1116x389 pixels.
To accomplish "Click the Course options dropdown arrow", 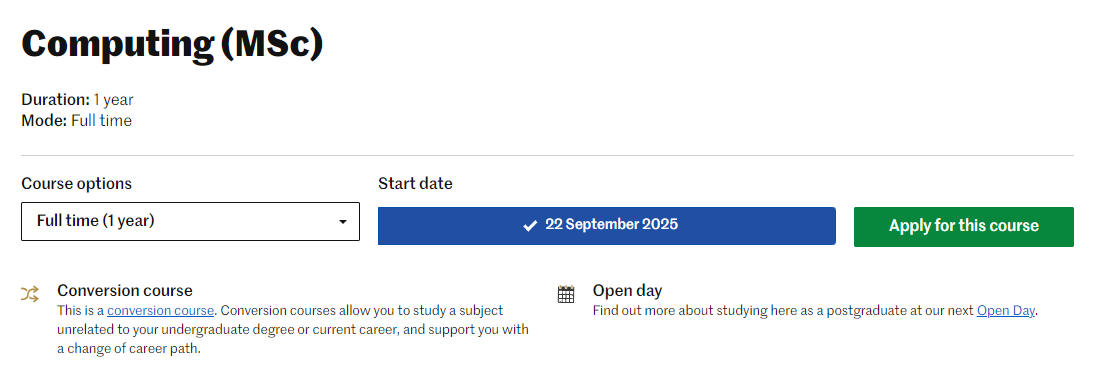I will click(x=343, y=222).
